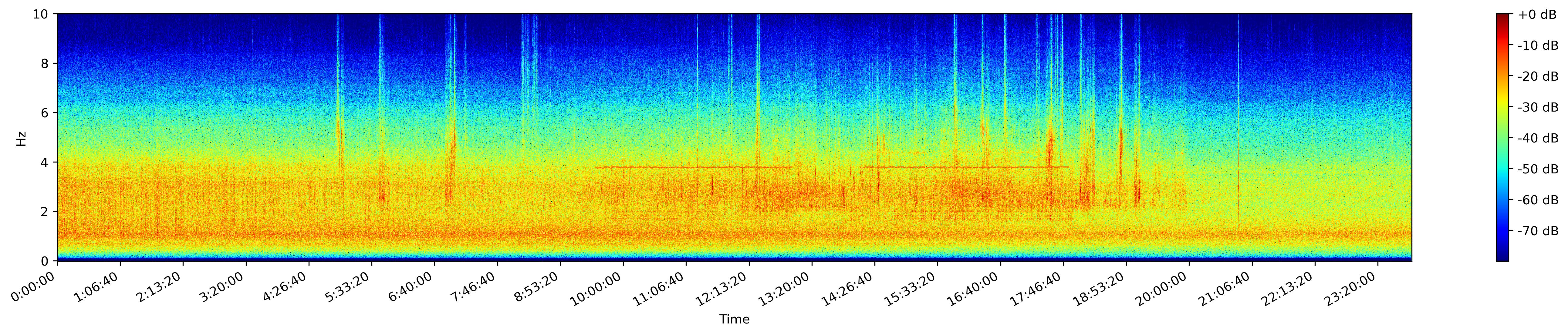
Task: Click the -70 dB colorbar label
Action: tap(1538, 231)
